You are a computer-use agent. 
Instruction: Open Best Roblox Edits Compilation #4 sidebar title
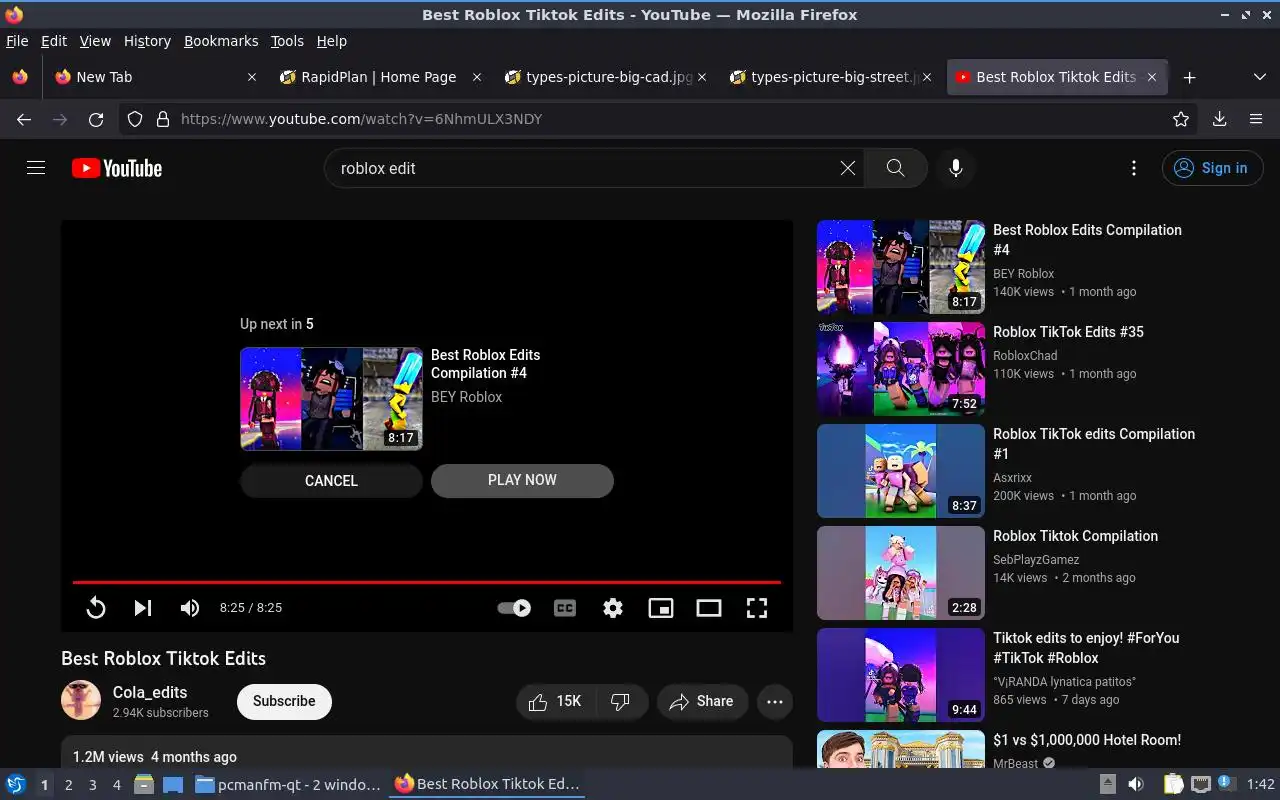[1087, 240]
